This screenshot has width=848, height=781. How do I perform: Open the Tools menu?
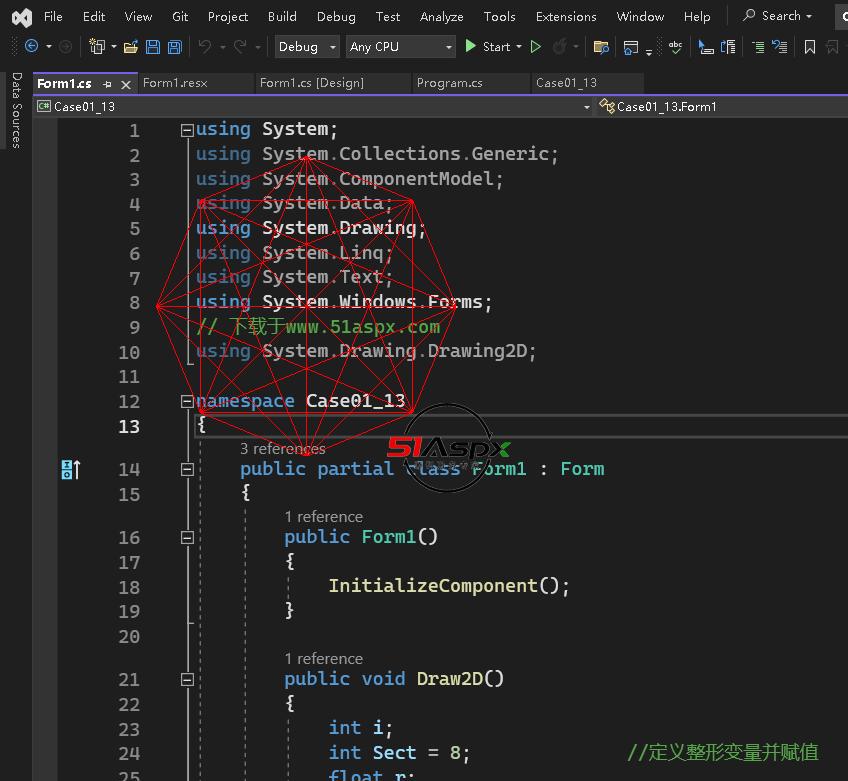pos(499,17)
